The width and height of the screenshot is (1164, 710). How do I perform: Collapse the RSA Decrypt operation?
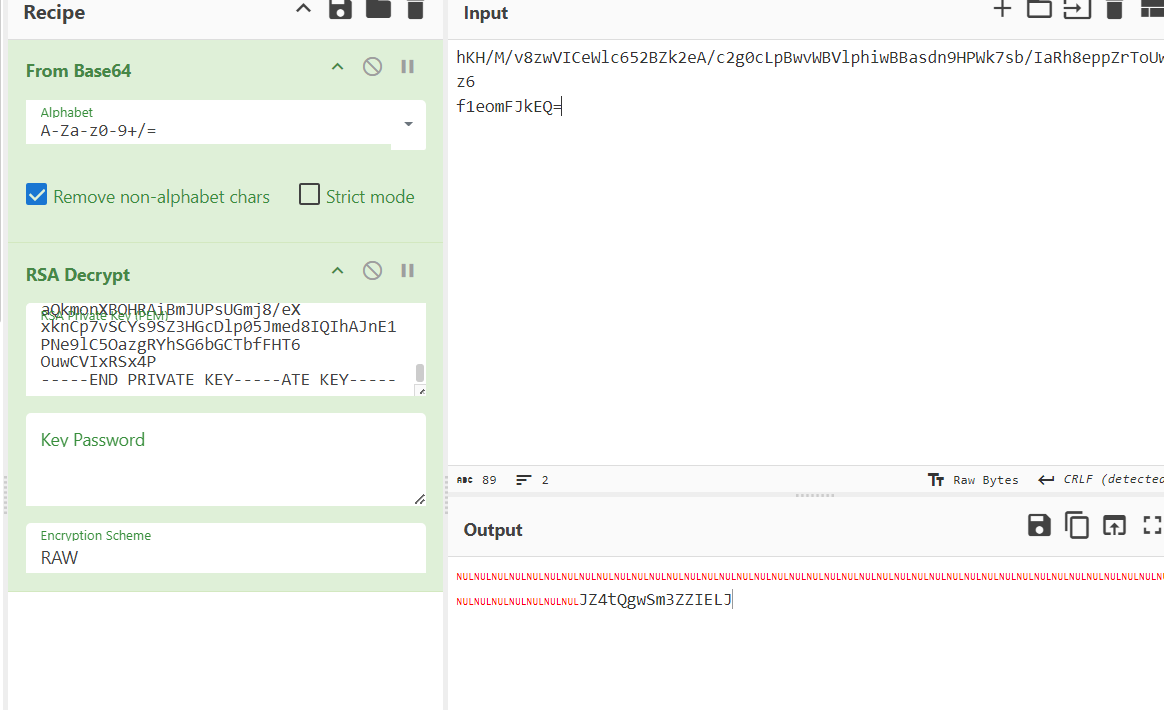(x=338, y=271)
